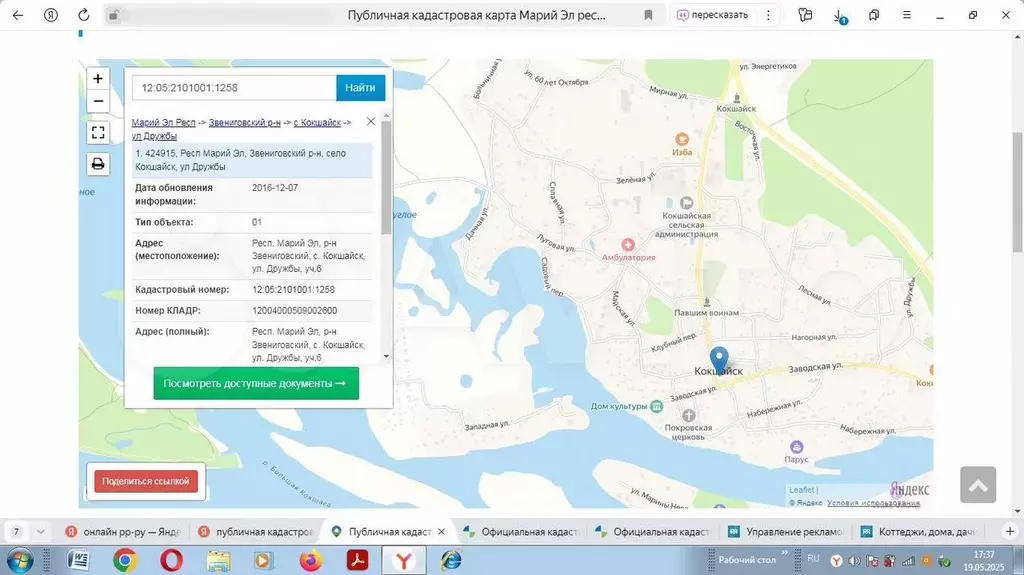This screenshot has height=575, width=1024.
Task: Open Internet Explorer from taskbar
Action: [x=451, y=561]
